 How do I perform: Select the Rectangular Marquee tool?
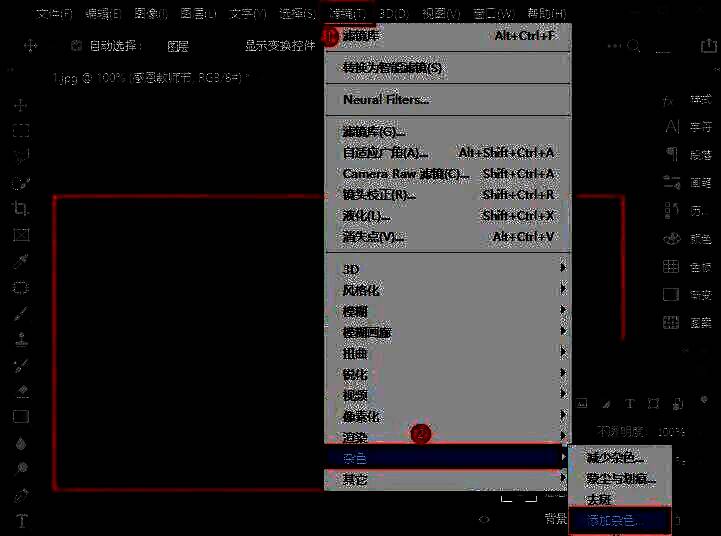[21, 131]
